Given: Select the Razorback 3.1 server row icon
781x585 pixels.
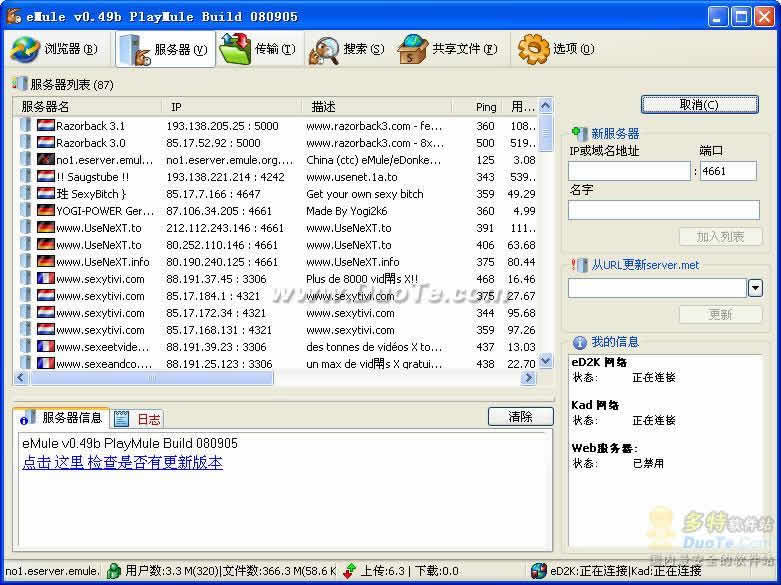Looking at the screenshot, I should click(25, 125).
